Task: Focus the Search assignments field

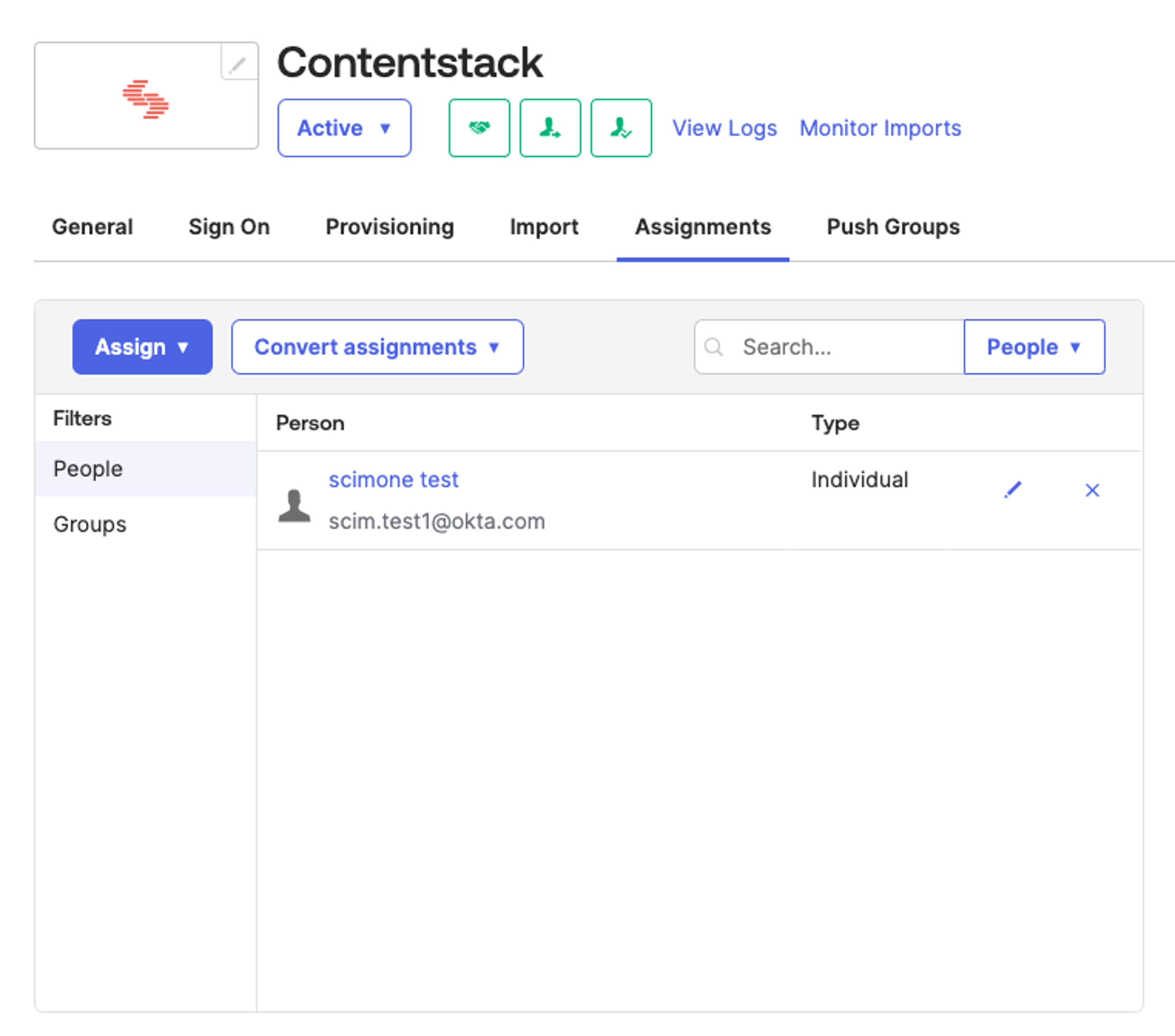Action: tap(829, 347)
